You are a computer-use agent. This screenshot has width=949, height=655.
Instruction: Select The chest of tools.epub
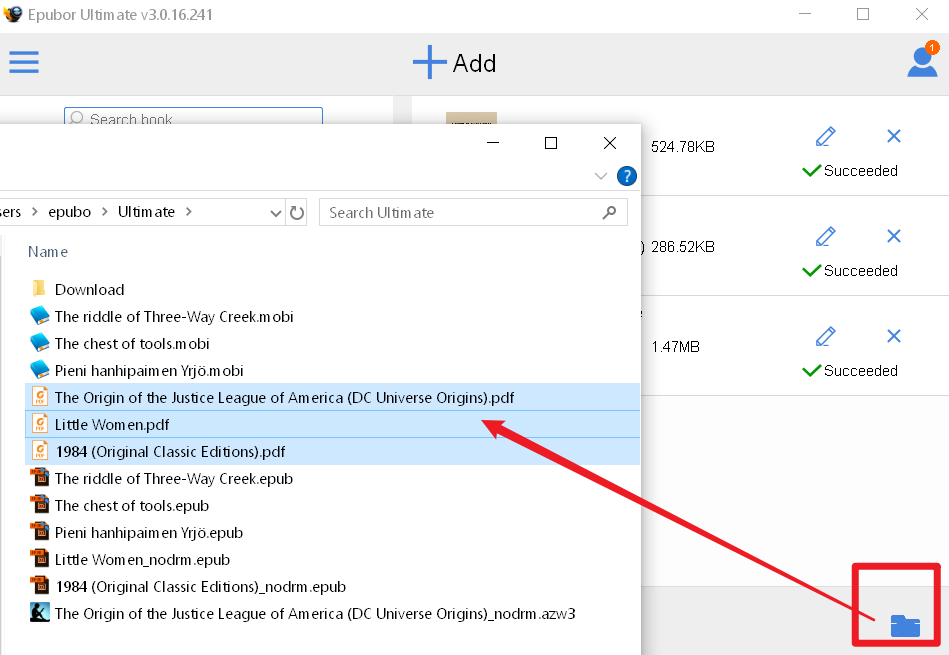[132, 505]
